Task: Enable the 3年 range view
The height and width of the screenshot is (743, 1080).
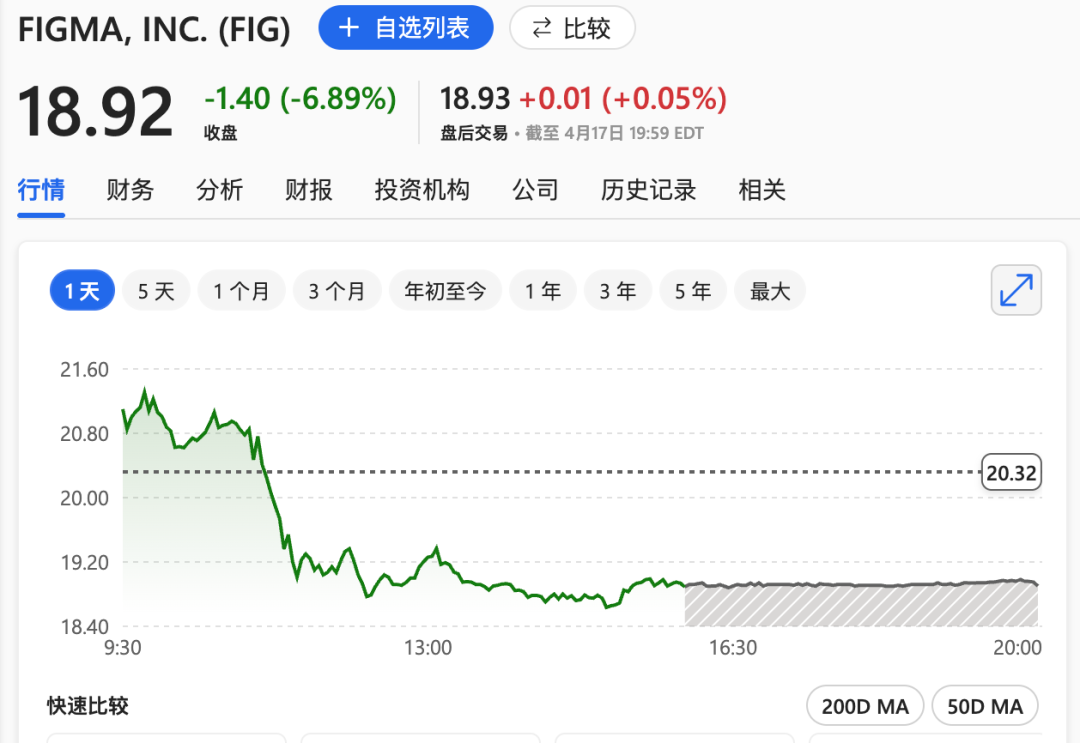Action: point(617,290)
